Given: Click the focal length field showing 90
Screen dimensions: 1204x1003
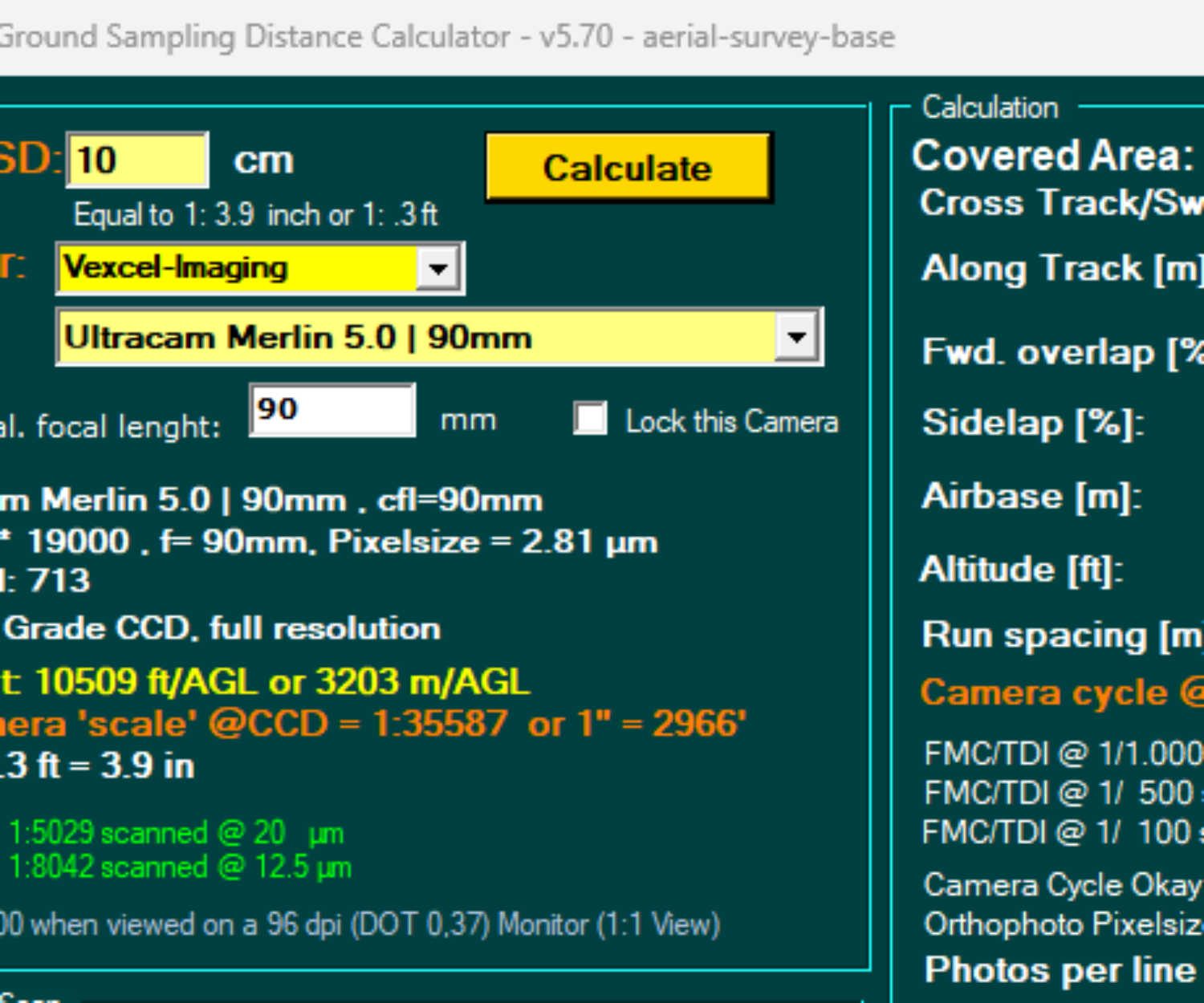Looking at the screenshot, I should pyautogui.click(x=332, y=409).
